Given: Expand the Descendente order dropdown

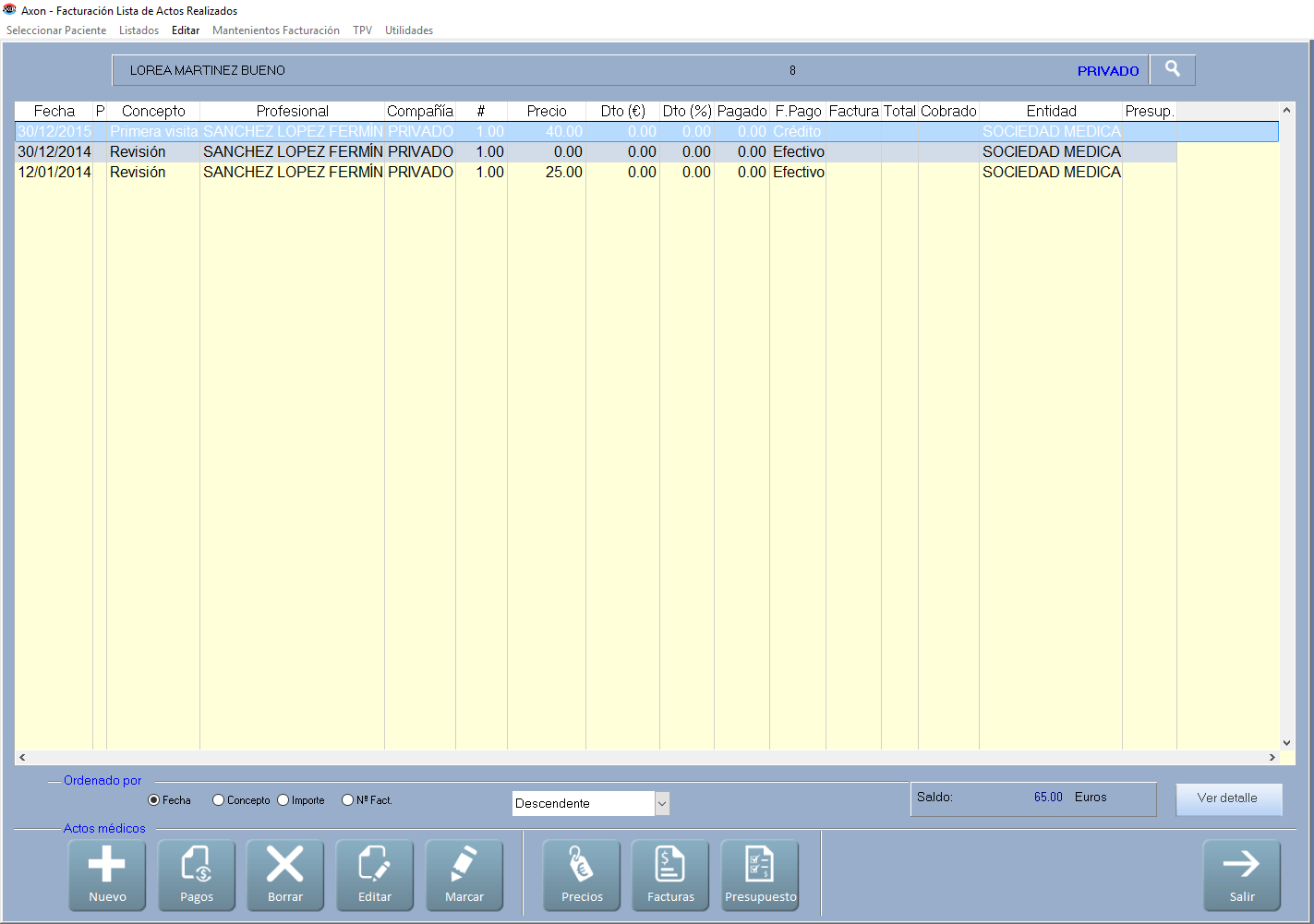Looking at the screenshot, I should click(x=661, y=804).
